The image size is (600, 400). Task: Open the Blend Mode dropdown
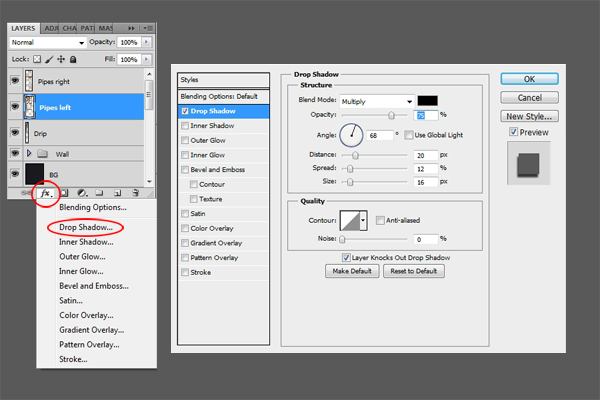click(x=378, y=101)
